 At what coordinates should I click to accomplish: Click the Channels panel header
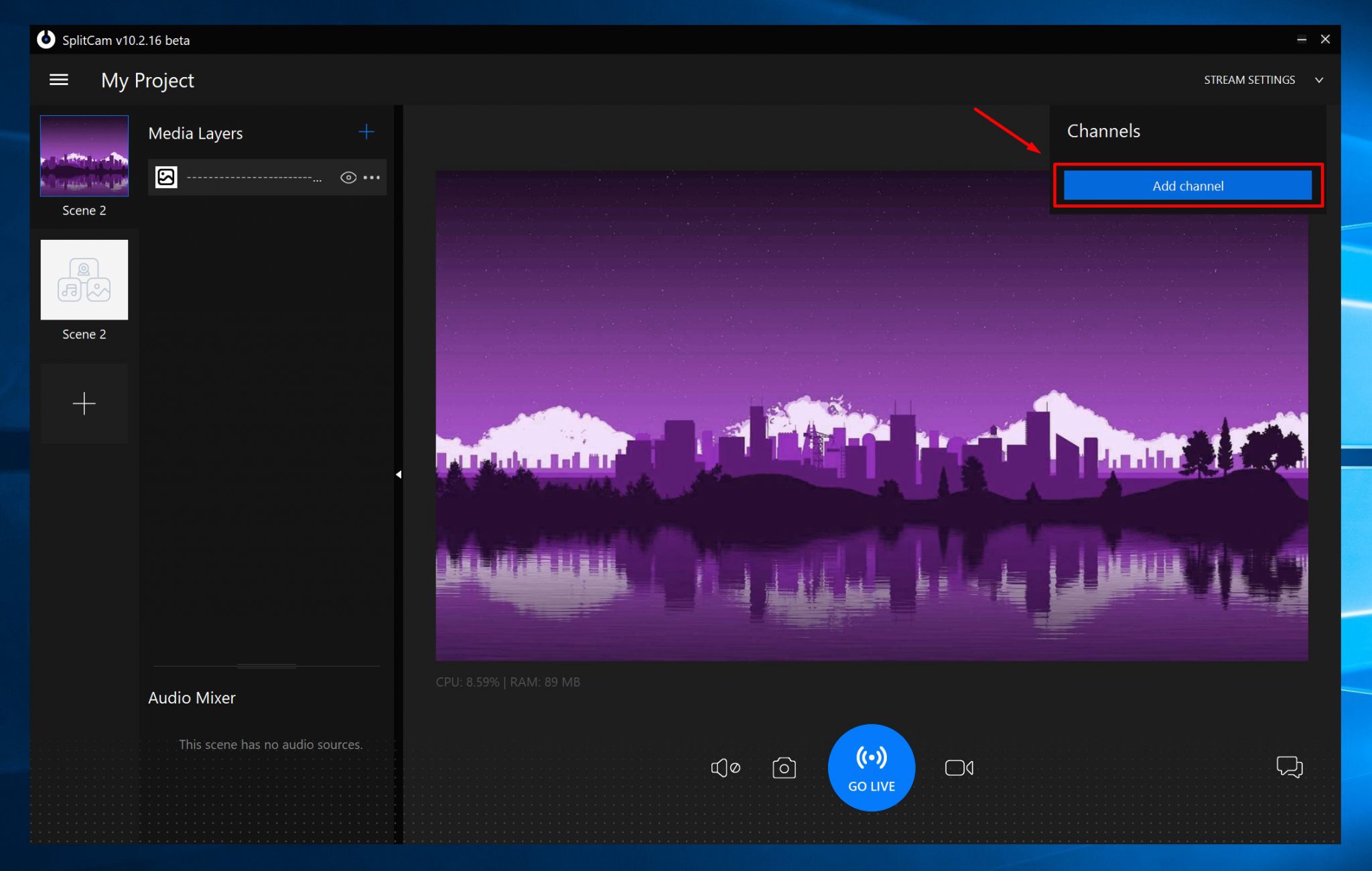point(1103,131)
